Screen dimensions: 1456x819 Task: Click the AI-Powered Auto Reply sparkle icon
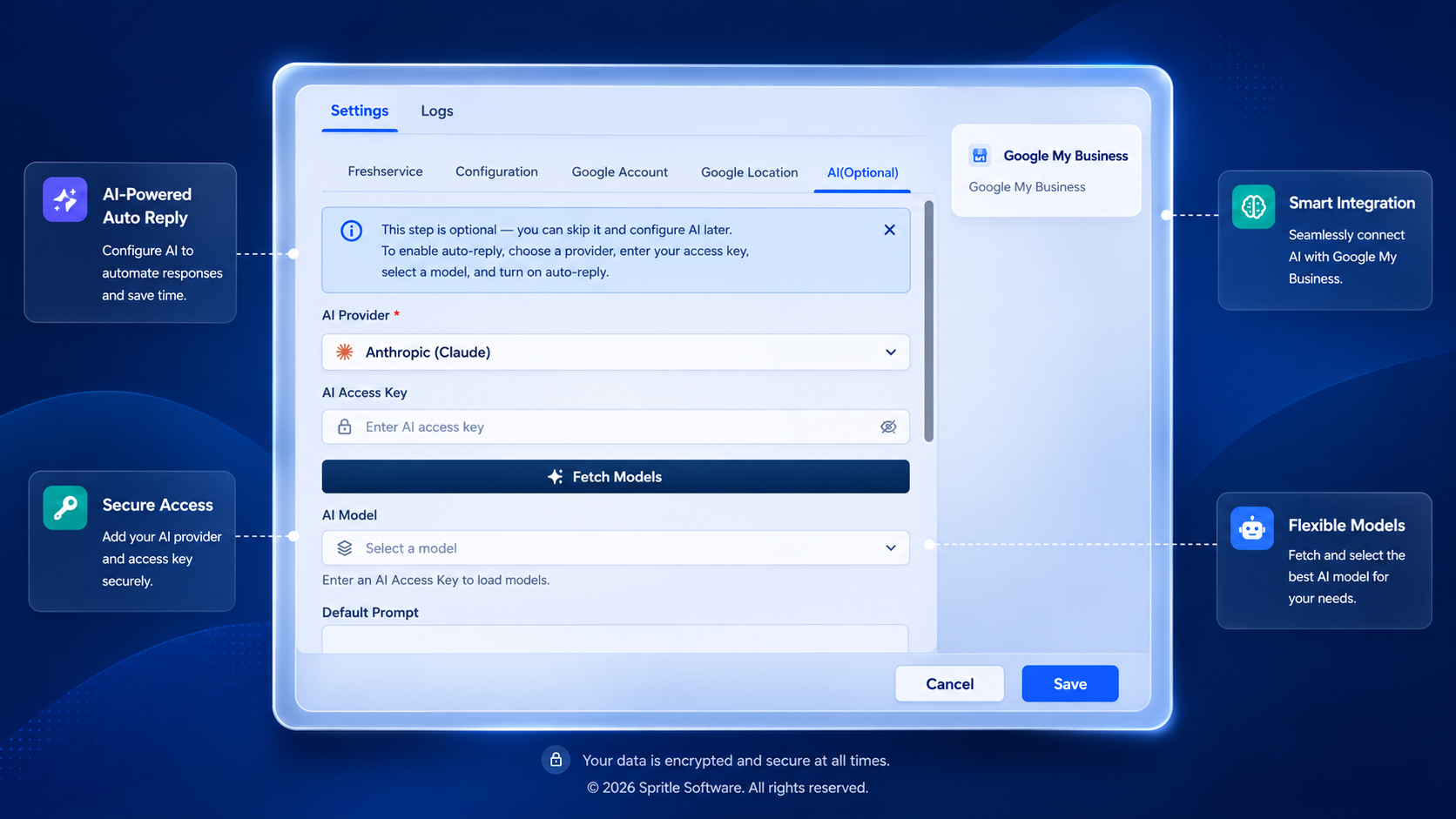click(65, 199)
